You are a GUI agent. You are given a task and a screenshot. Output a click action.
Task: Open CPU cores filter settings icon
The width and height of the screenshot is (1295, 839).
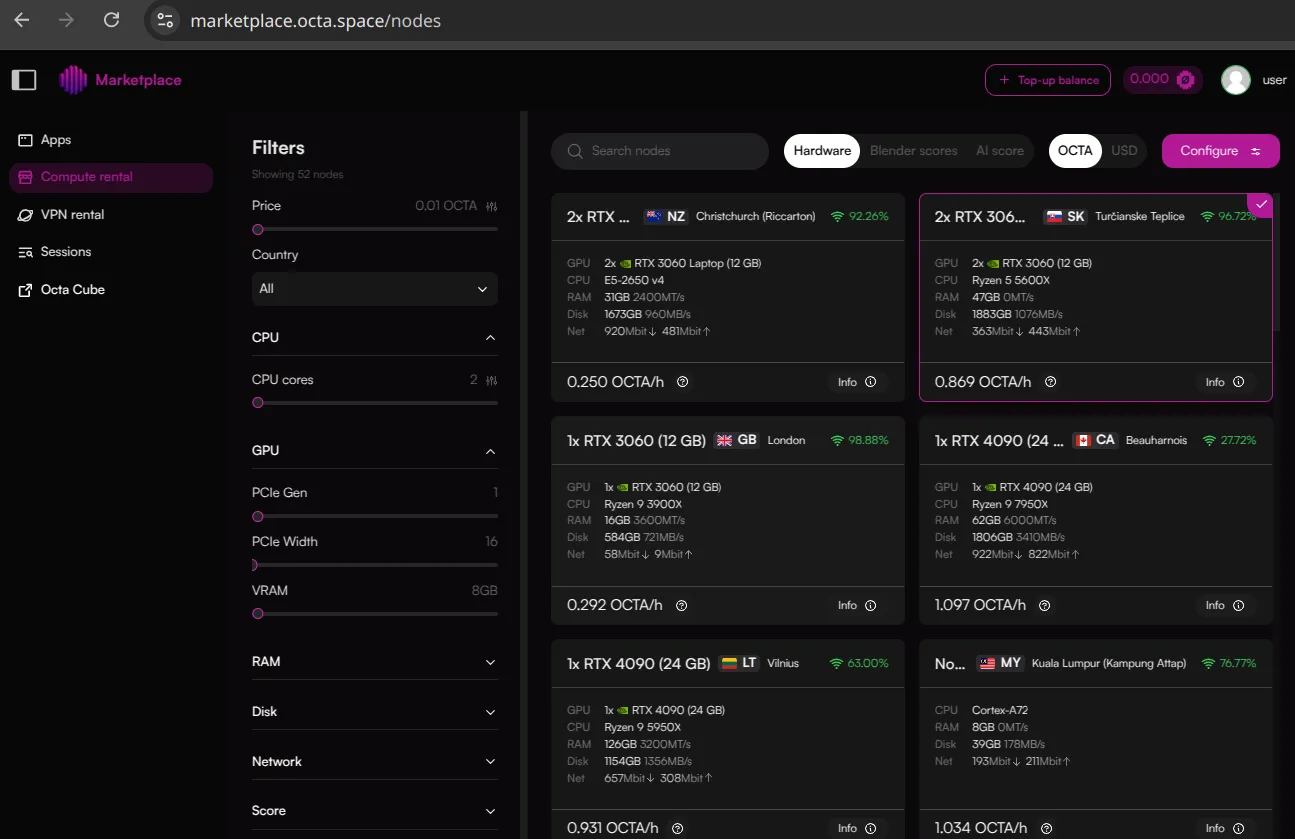point(491,380)
